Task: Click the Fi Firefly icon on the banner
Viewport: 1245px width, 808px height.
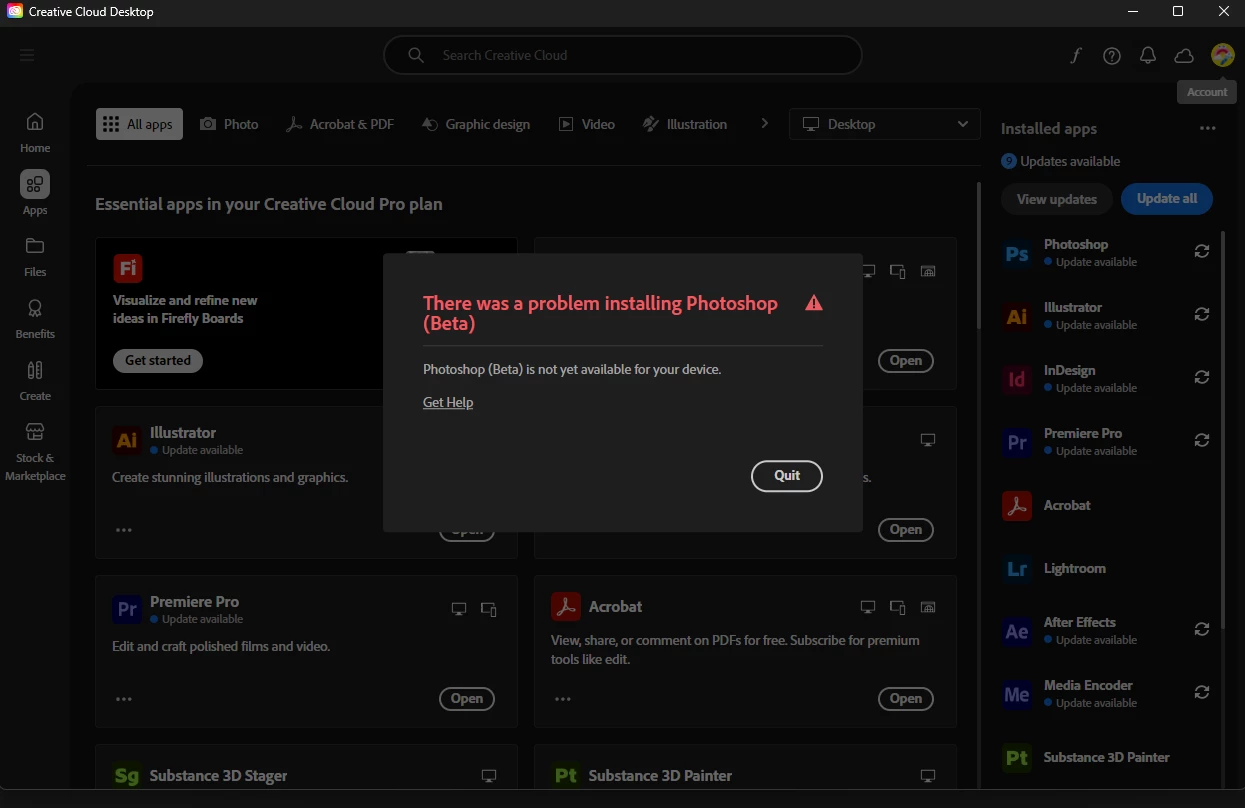Action: tap(128, 268)
